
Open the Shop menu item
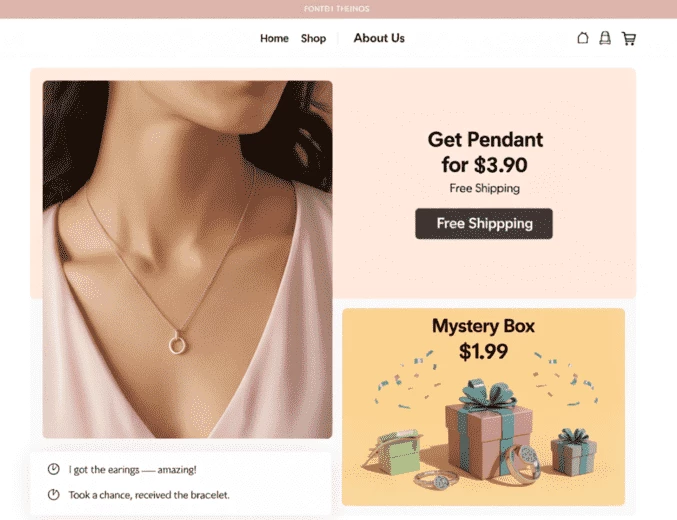313,38
